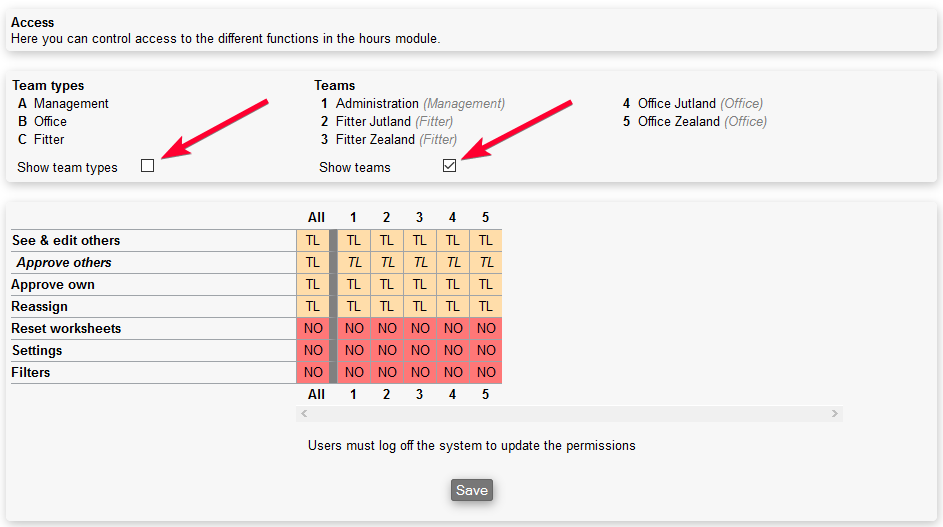Click the Office Zealand team entry
Image resolution: width=943 pixels, height=527 pixels.
(x=679, y=121)
